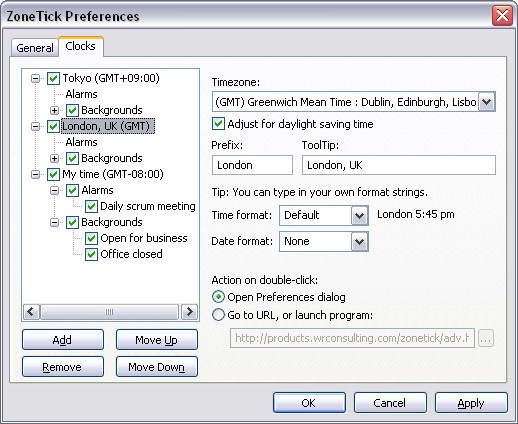The image size is (518, 424).
Task: Toggle Backgrounds checkbox under Tokyo
Action: tap(72, 110)
